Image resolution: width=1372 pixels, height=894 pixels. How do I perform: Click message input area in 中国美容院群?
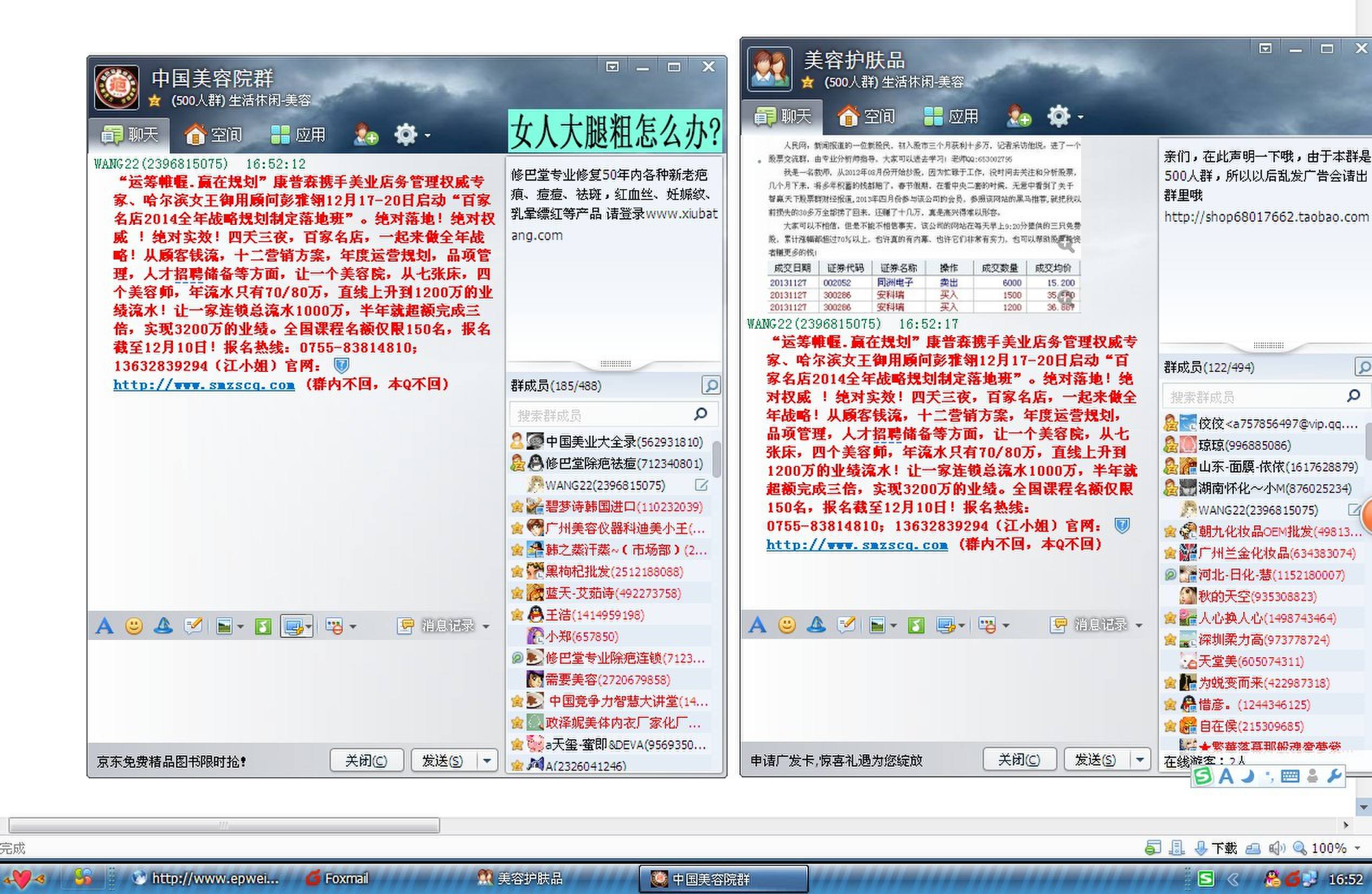coord(295,691)
